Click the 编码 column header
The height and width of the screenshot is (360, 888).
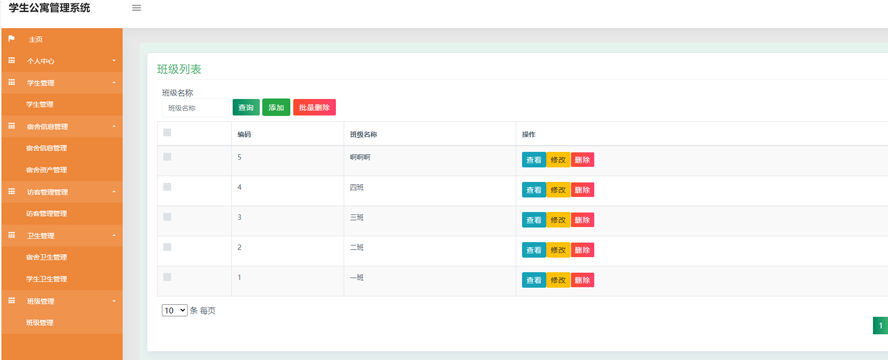click(244, 135)
